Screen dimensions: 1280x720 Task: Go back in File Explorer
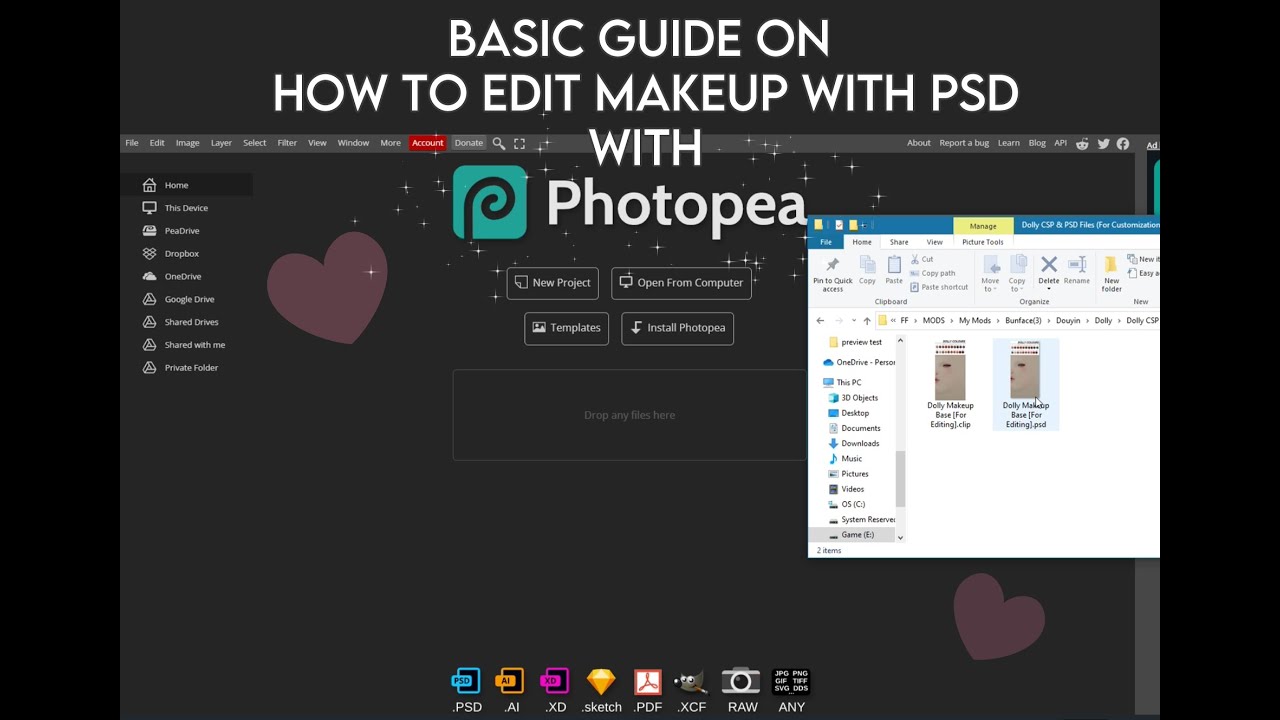pos(820,321)
